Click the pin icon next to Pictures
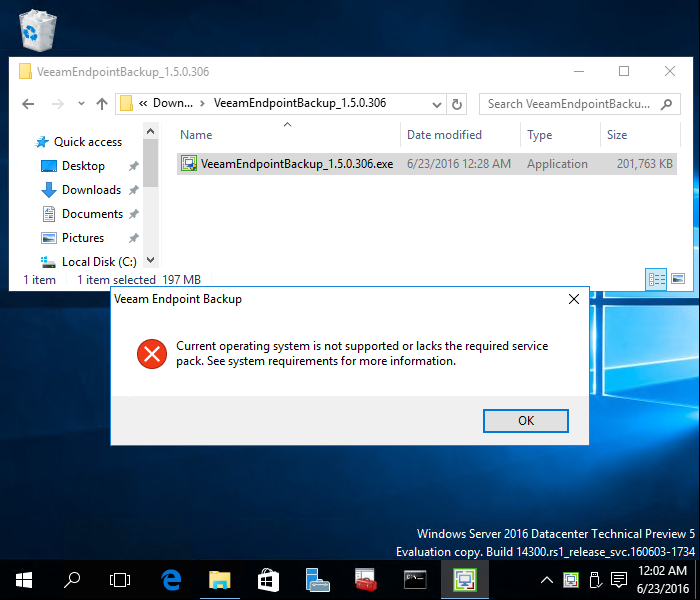 pyautogui.click(x=133, y=238)
